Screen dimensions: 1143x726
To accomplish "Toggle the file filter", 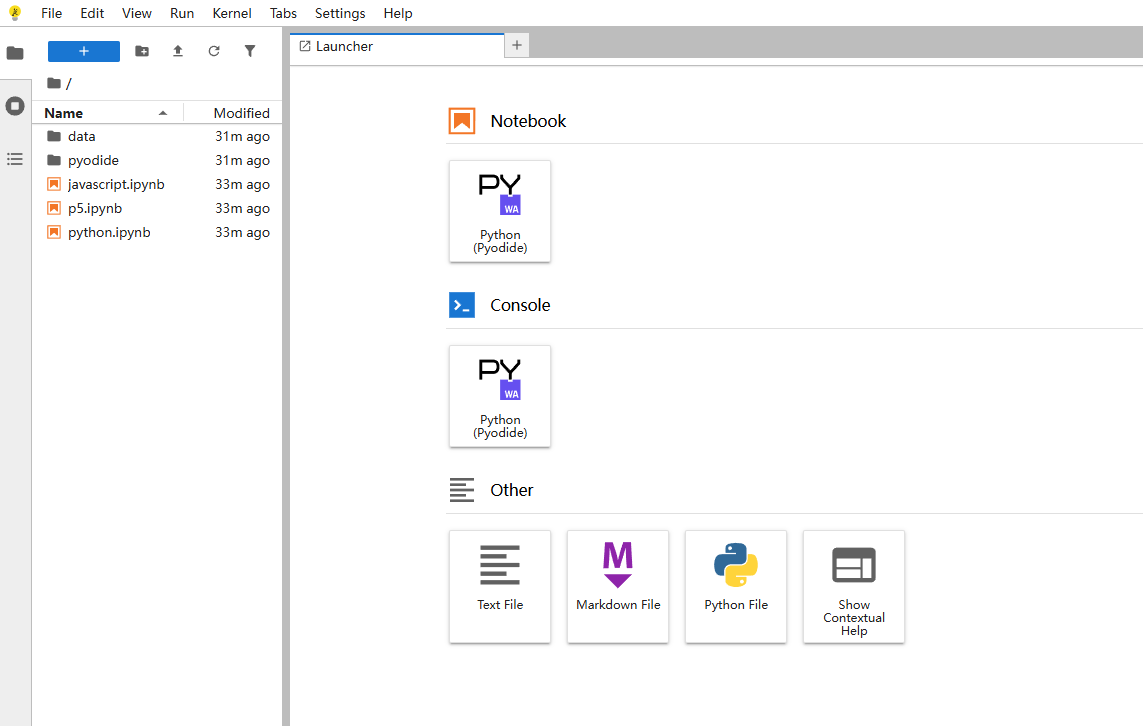I will 250,51.
